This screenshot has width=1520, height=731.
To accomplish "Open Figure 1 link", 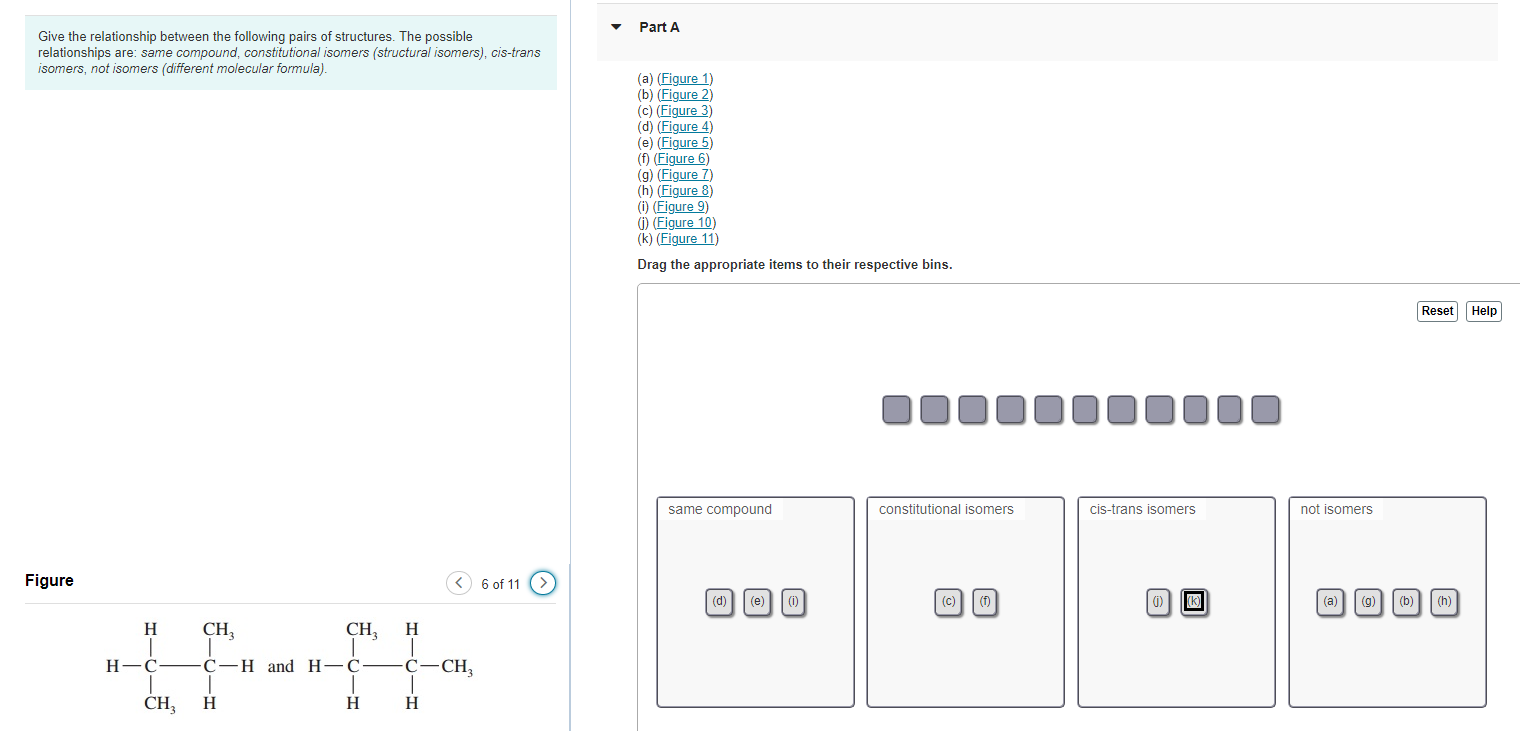I will point(685,78).
